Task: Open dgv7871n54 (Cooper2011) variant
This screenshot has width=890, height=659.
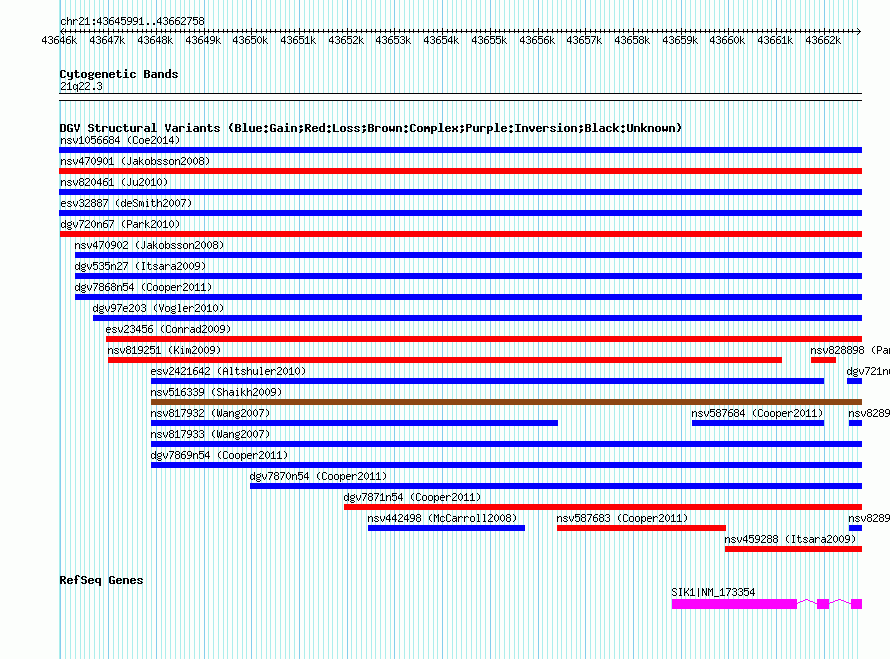Action: pyautogui.click(x=412, y=497)
